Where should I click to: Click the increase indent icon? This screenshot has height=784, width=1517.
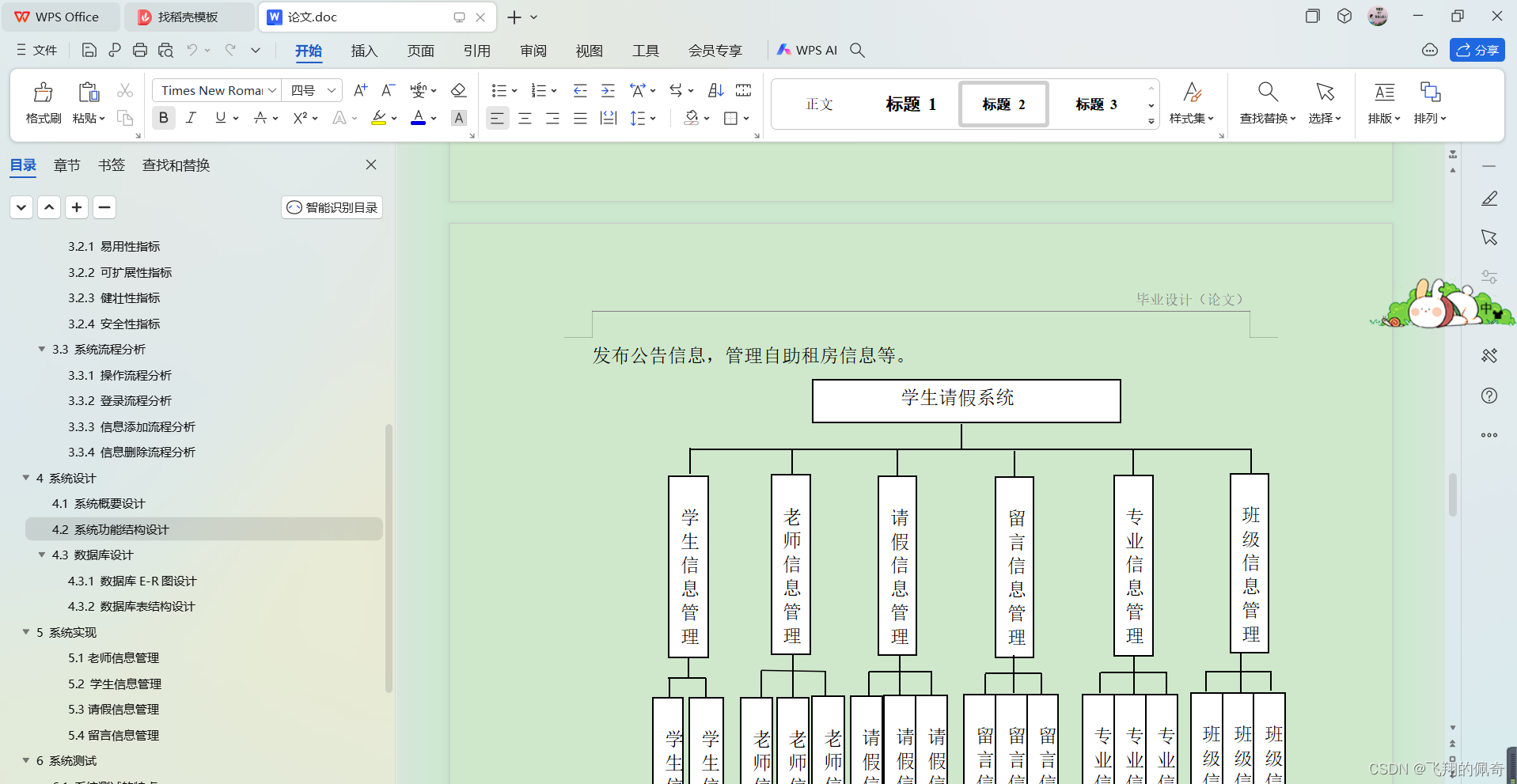coord(608,90)
